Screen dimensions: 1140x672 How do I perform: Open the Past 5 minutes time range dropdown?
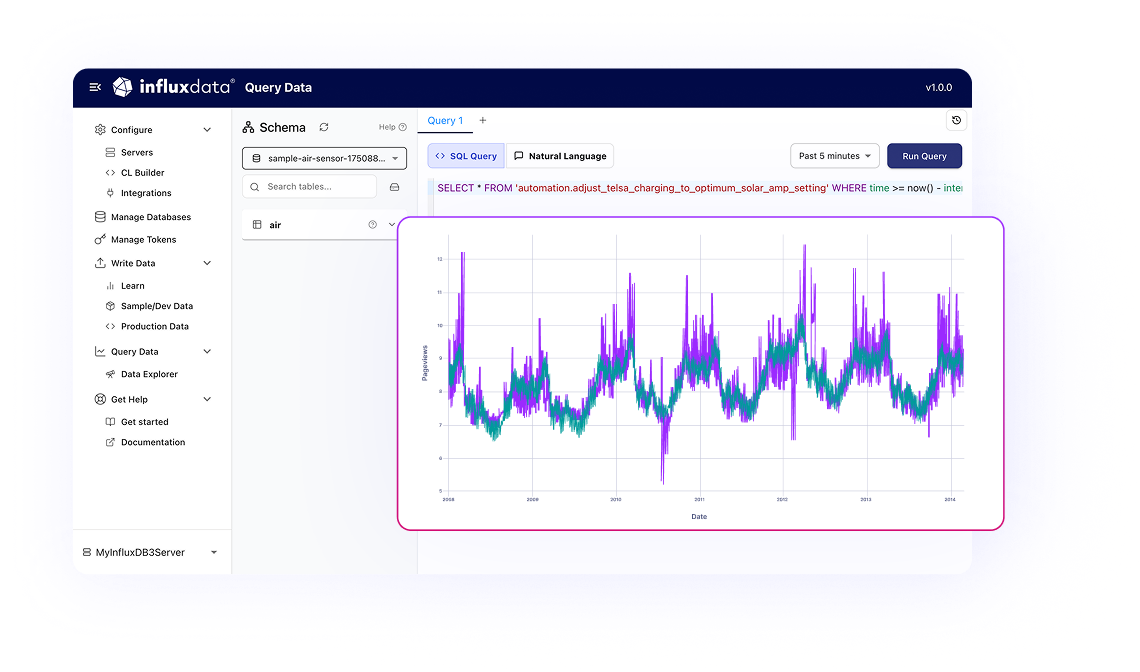[x=835, y=155]
